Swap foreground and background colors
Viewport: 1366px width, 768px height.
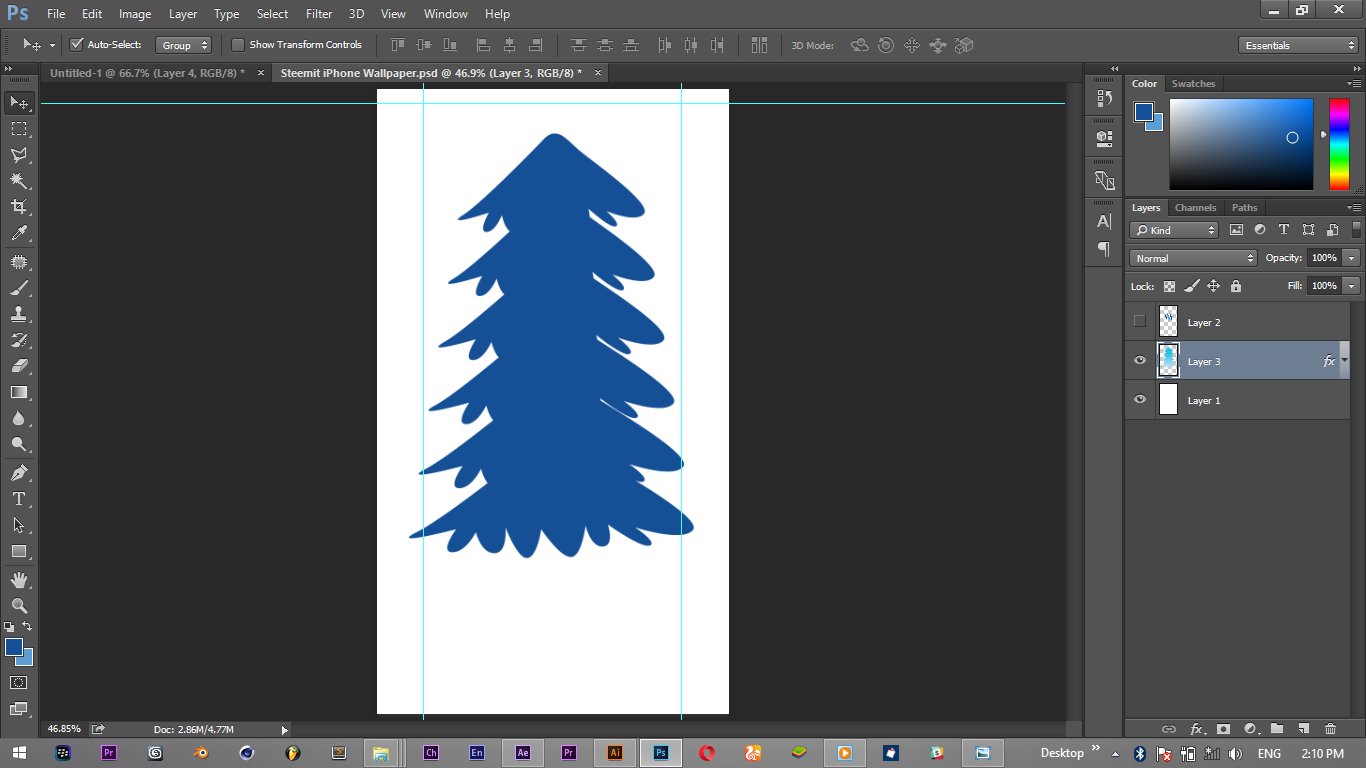point(27,627)
